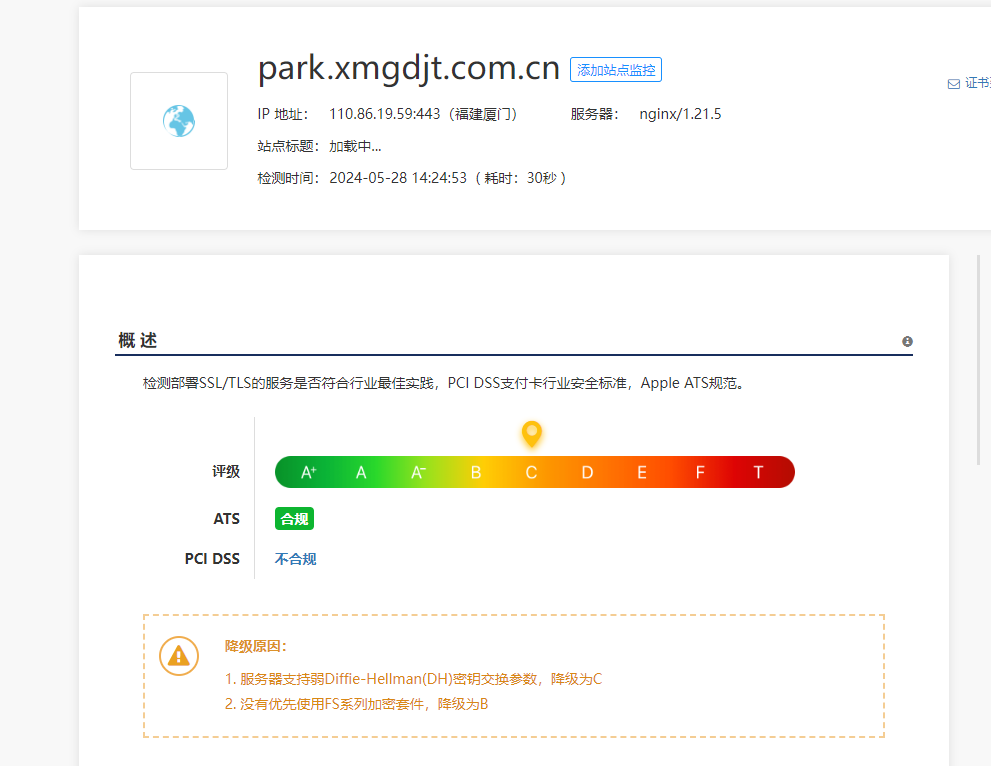Click the 概述 section heading
Screen dimensions: 991x766
(138, 340)
